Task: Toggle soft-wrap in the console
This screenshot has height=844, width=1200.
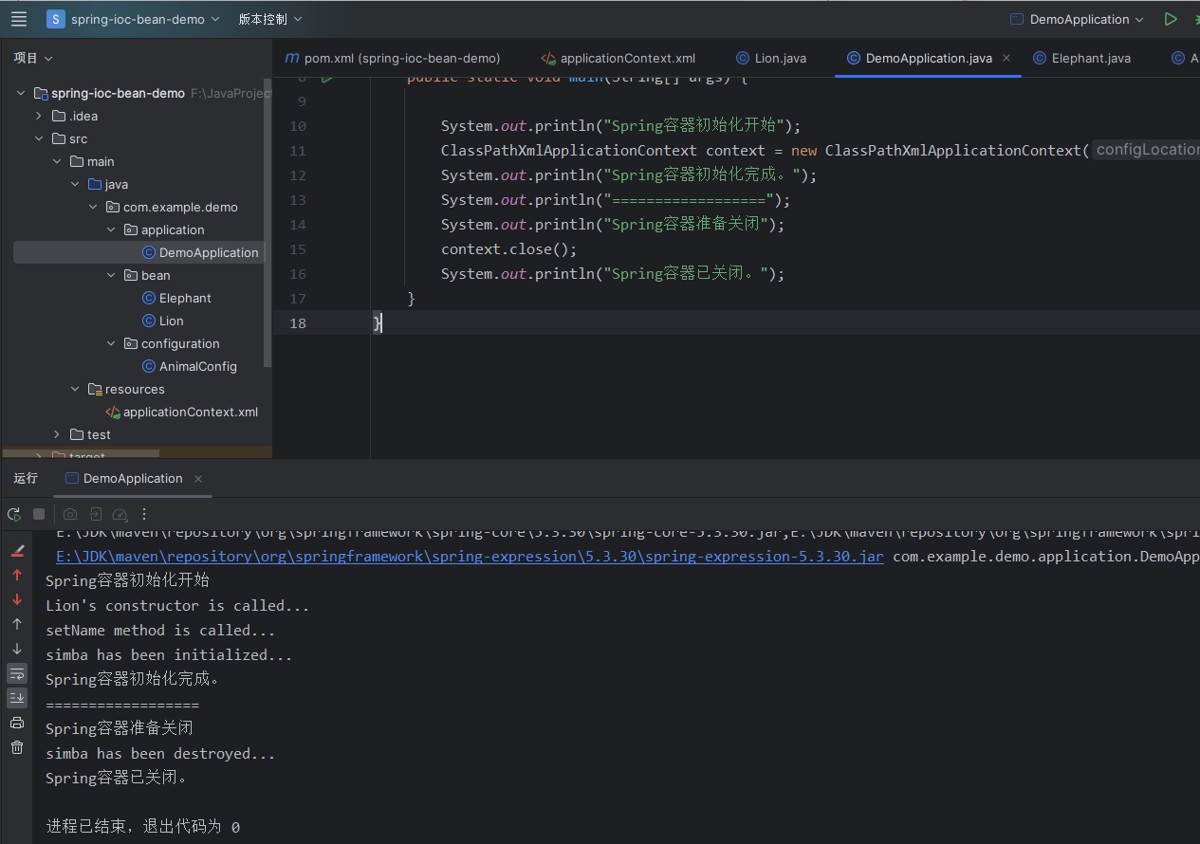Action: (x=17, y=673)
